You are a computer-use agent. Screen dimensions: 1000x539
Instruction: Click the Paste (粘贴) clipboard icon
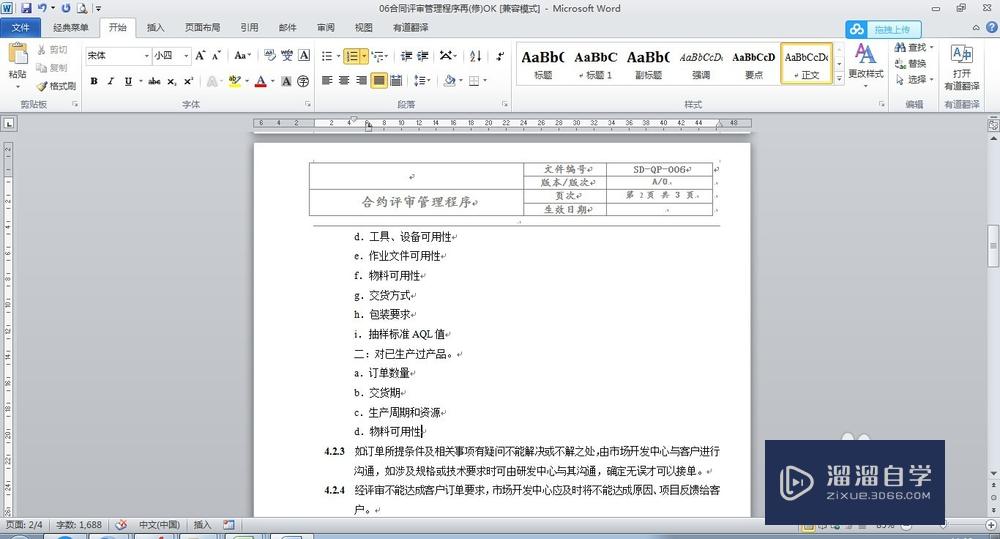(x=18, y=54)
